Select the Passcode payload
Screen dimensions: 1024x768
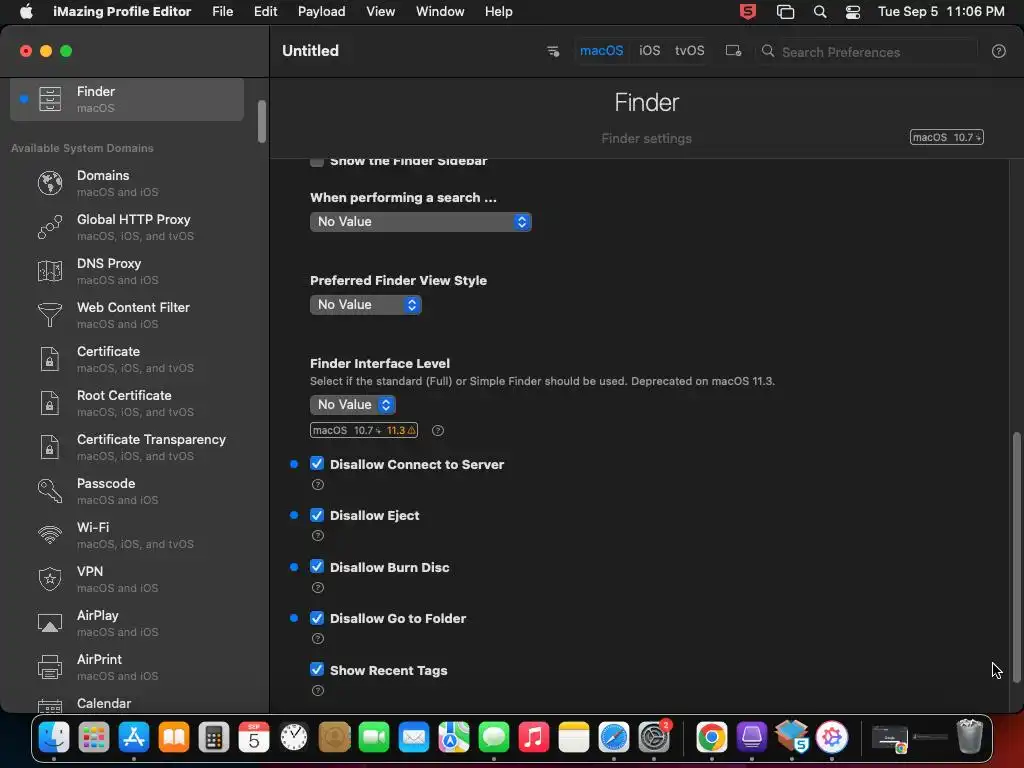point(127,491)
